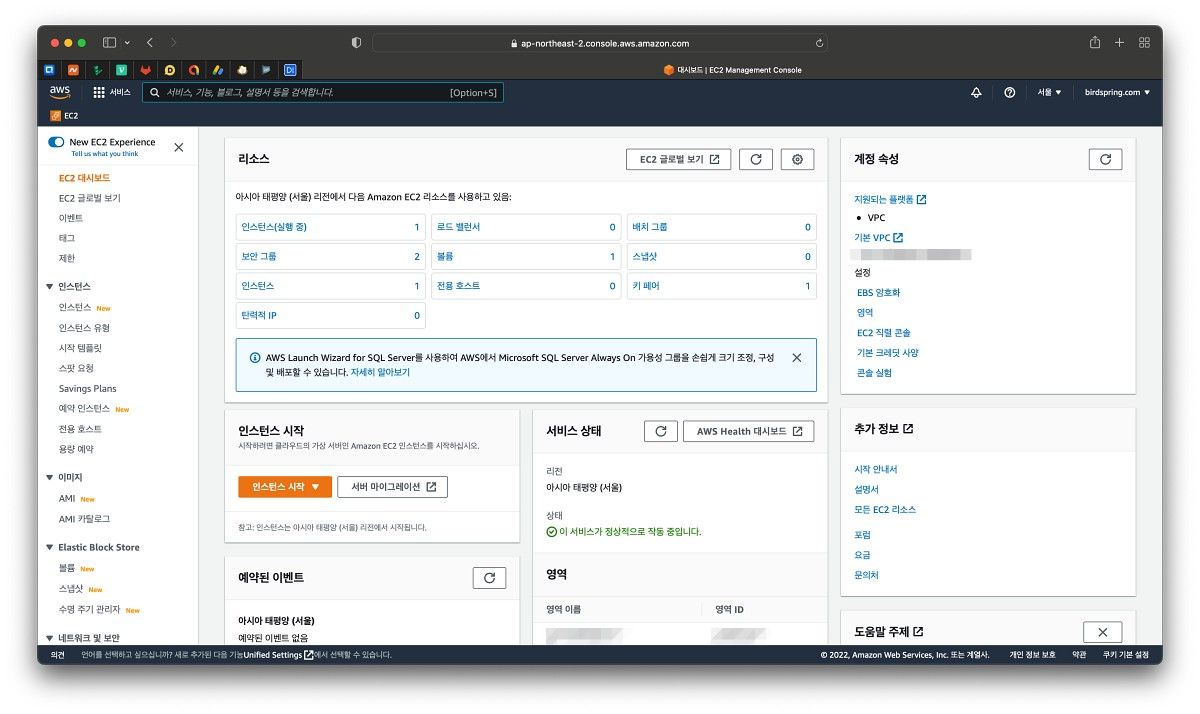Screen dimensions: 1200x714
Task: Refresh the 예약된 이벤트 scheduled events panel
Action: point(489,578)
